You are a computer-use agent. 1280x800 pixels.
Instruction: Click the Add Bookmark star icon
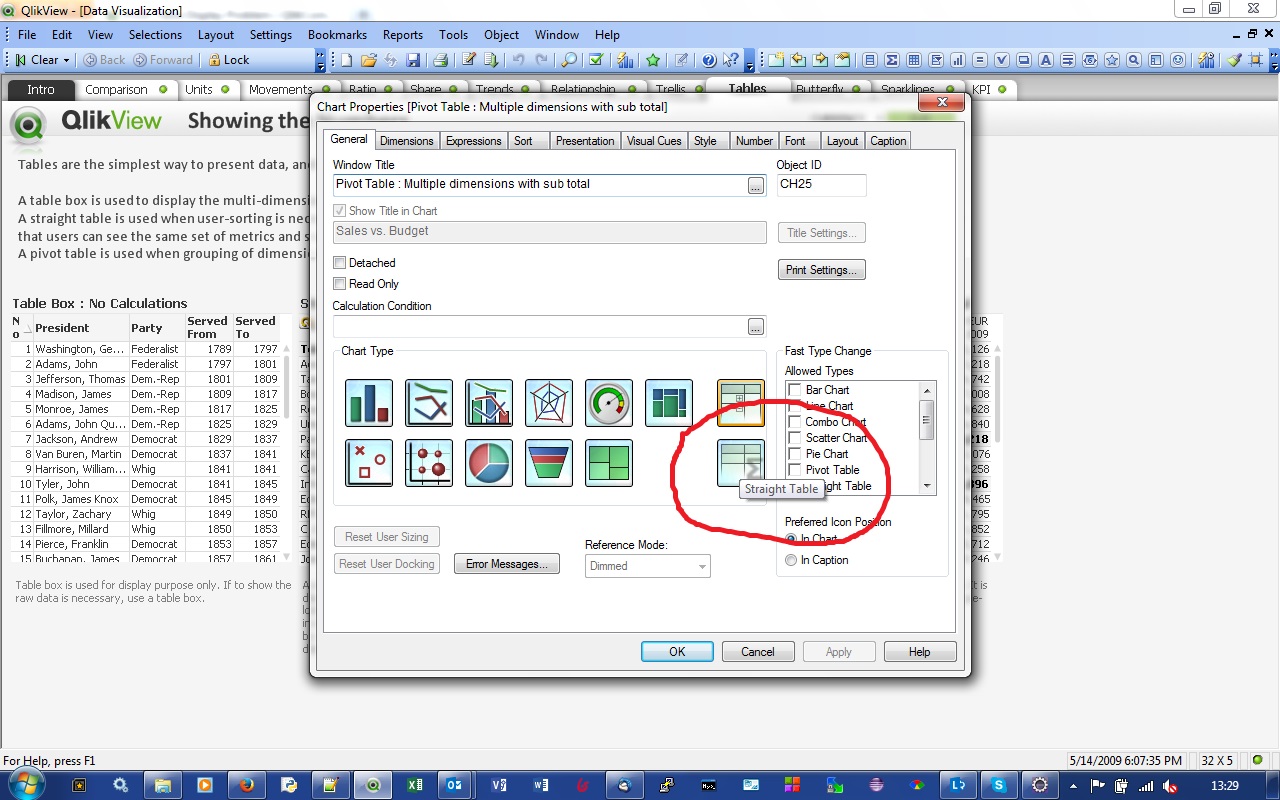click(653, 60)
